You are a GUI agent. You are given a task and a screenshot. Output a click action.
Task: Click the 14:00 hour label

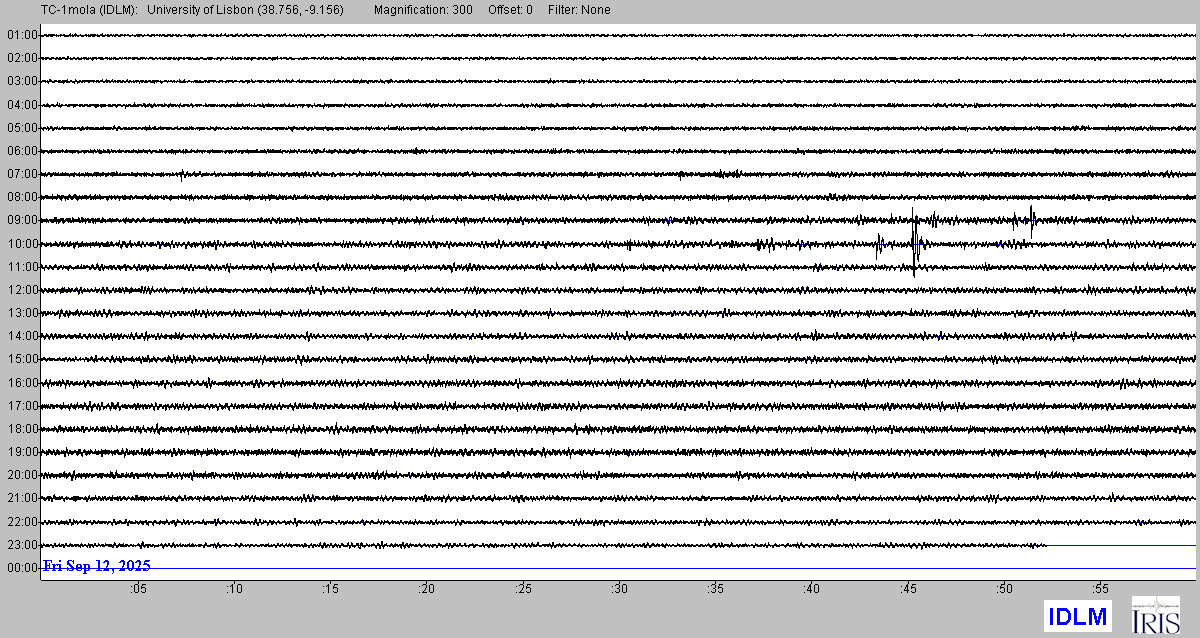point(21,336)
